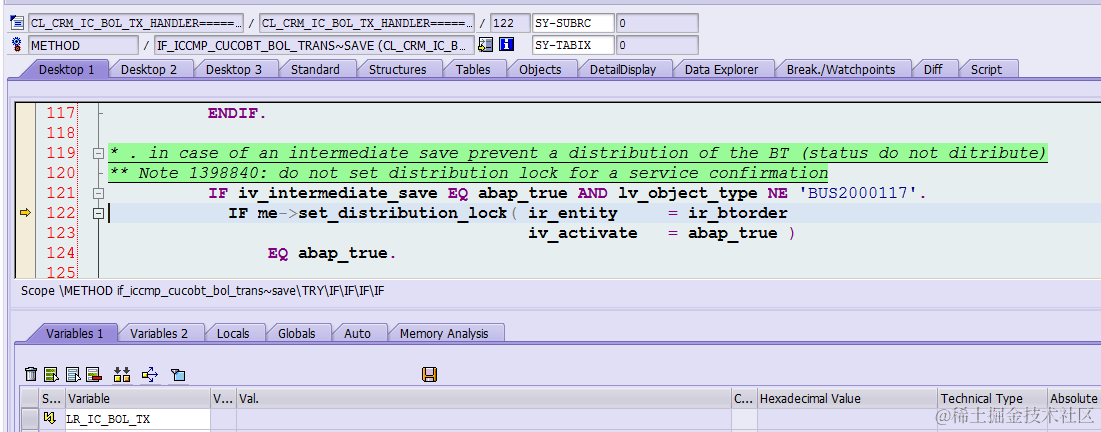The height and width of the screenshot is (432, 1101).
Task: Open the Script tab
Action: pos(986,70)
